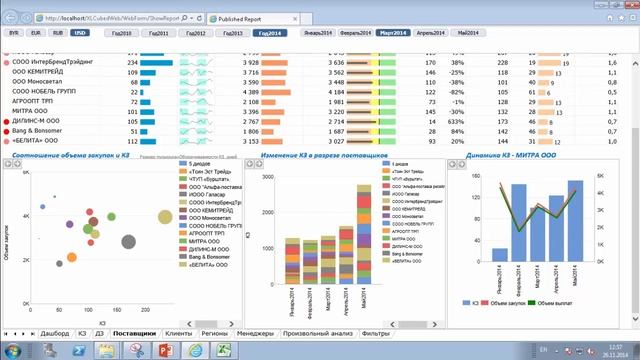Open PowerShell from the taskbar

(78, 351)
